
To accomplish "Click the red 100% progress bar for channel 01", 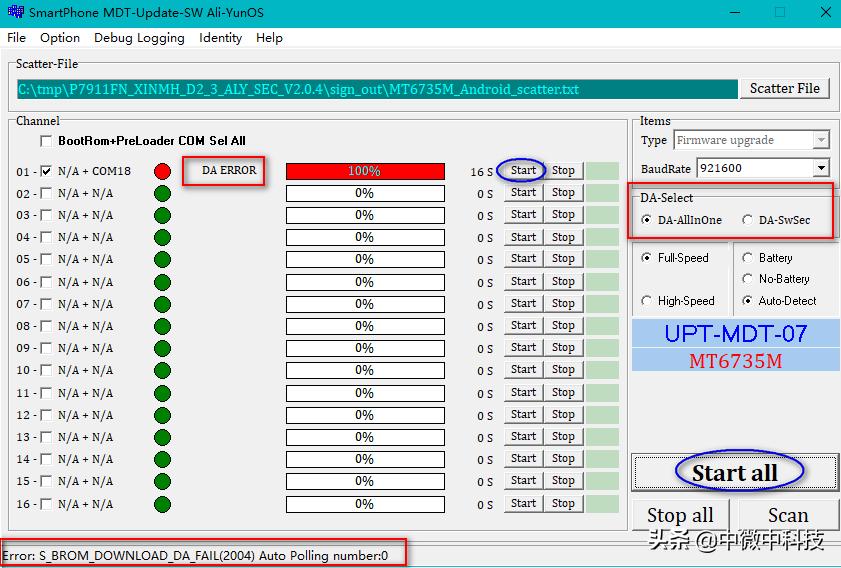I will point(365,171).
